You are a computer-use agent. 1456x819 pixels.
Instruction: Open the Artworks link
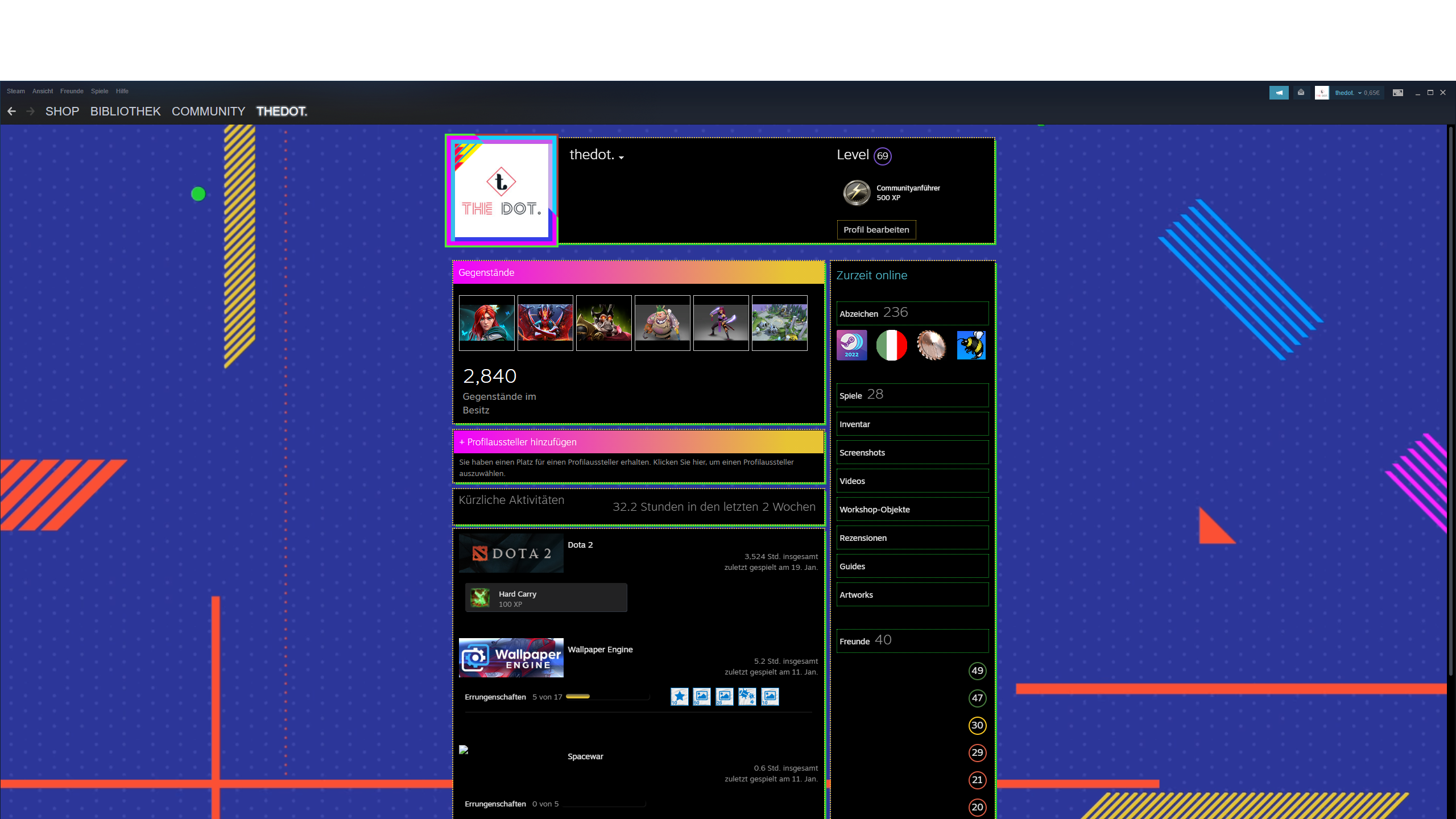912,594
